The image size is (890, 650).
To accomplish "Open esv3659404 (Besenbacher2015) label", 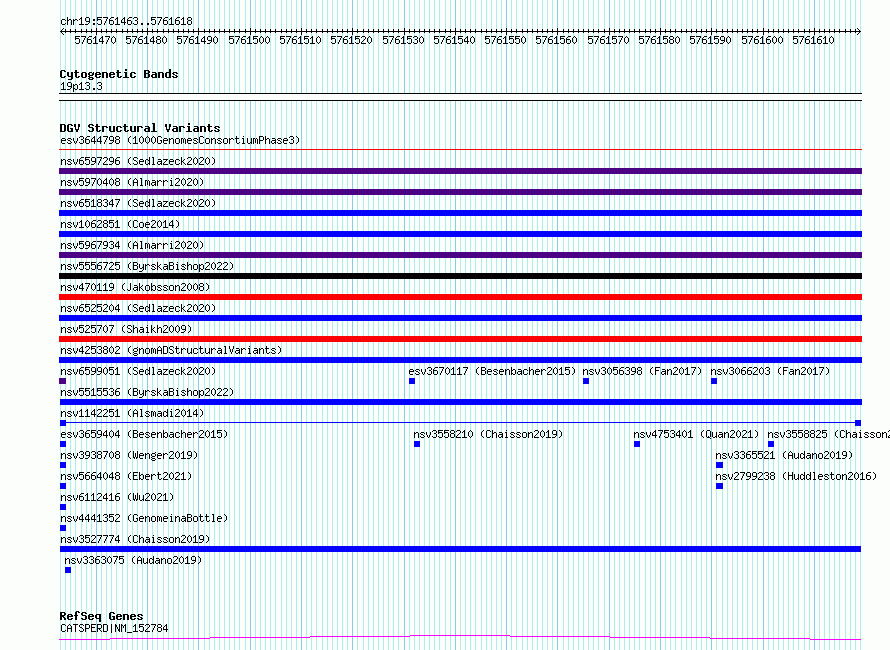I will (144, 434).
